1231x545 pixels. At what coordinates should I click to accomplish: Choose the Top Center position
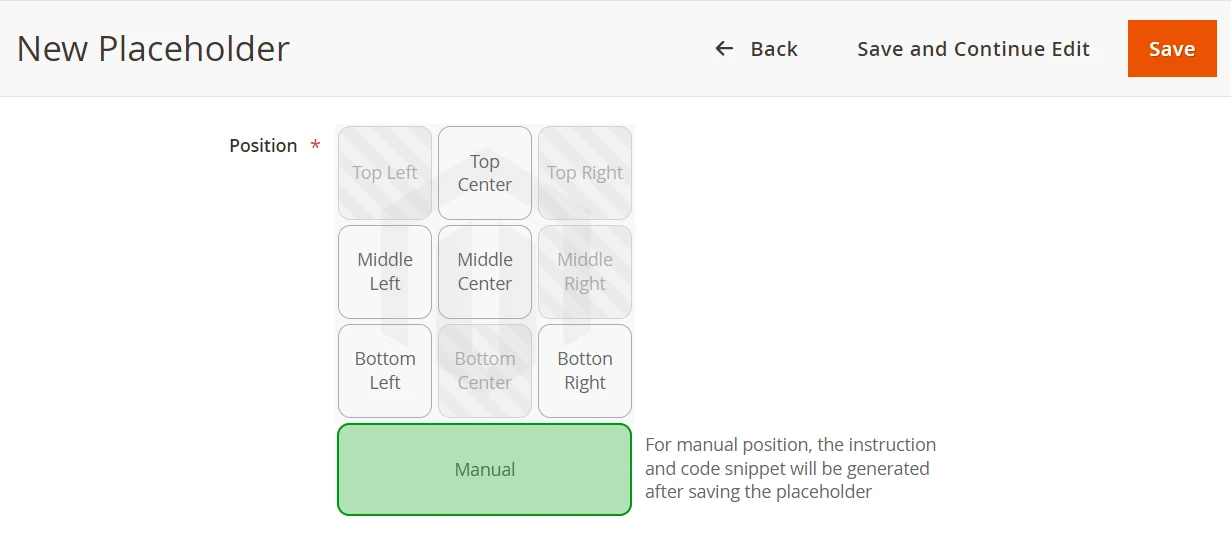(x=485, y=173)
